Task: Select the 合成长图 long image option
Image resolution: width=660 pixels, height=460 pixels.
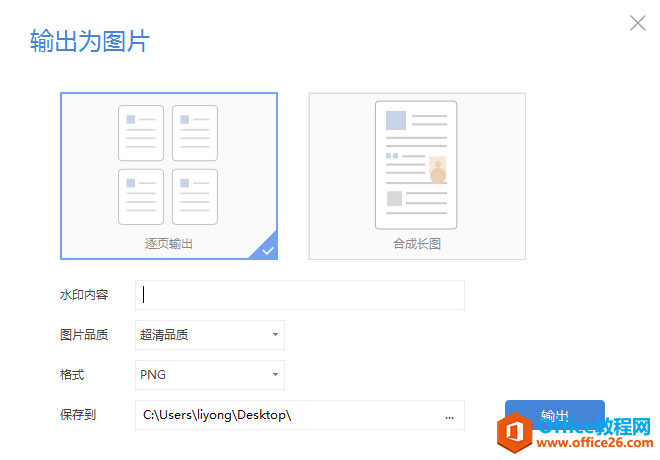Action: (x=417, y=176)
